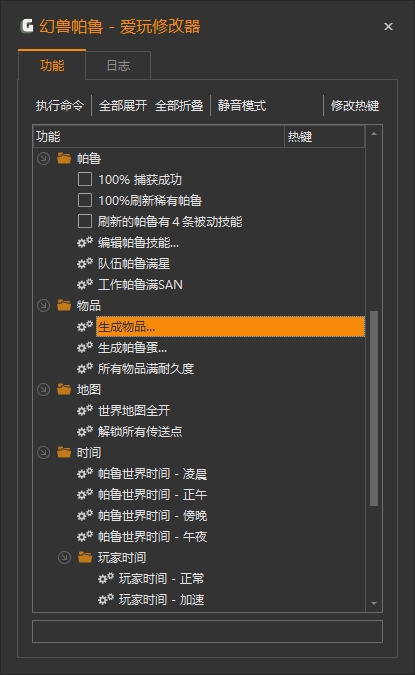Click gear icon beside 世界地图全开
415x675 pixels.
pos(85,410)
